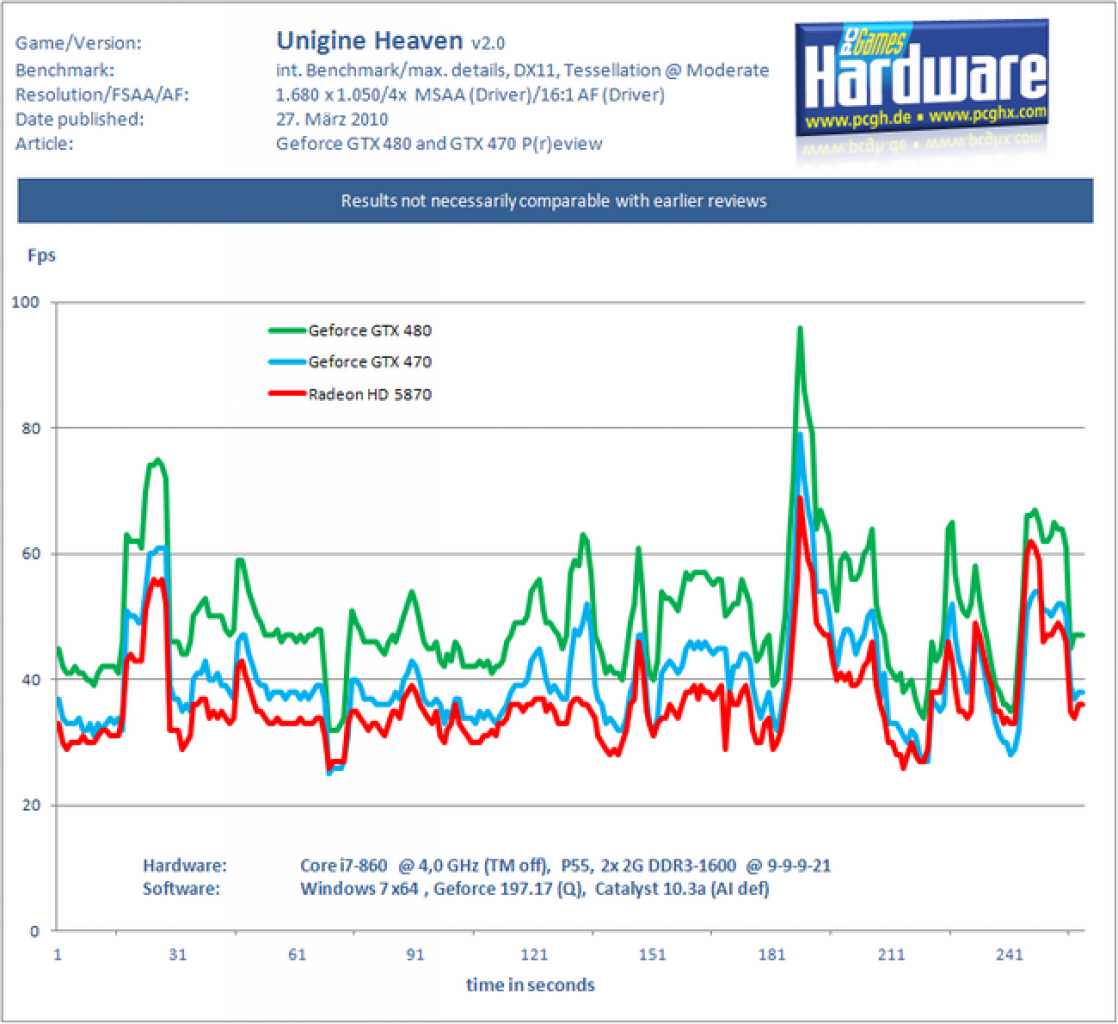Click the blue Geforce GTX 470 legend line

click(287, 362)
